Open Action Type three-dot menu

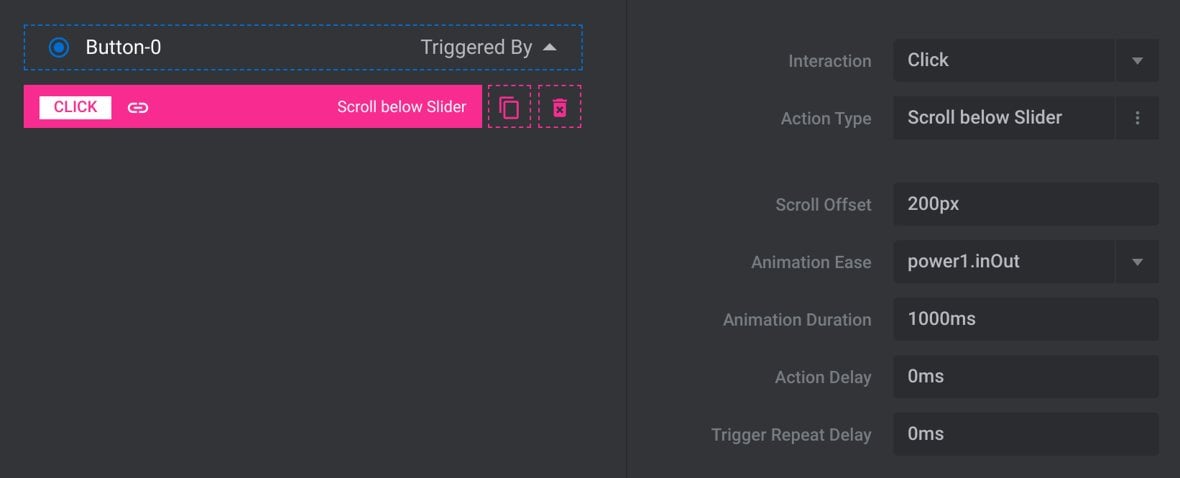coord(1137,118)
